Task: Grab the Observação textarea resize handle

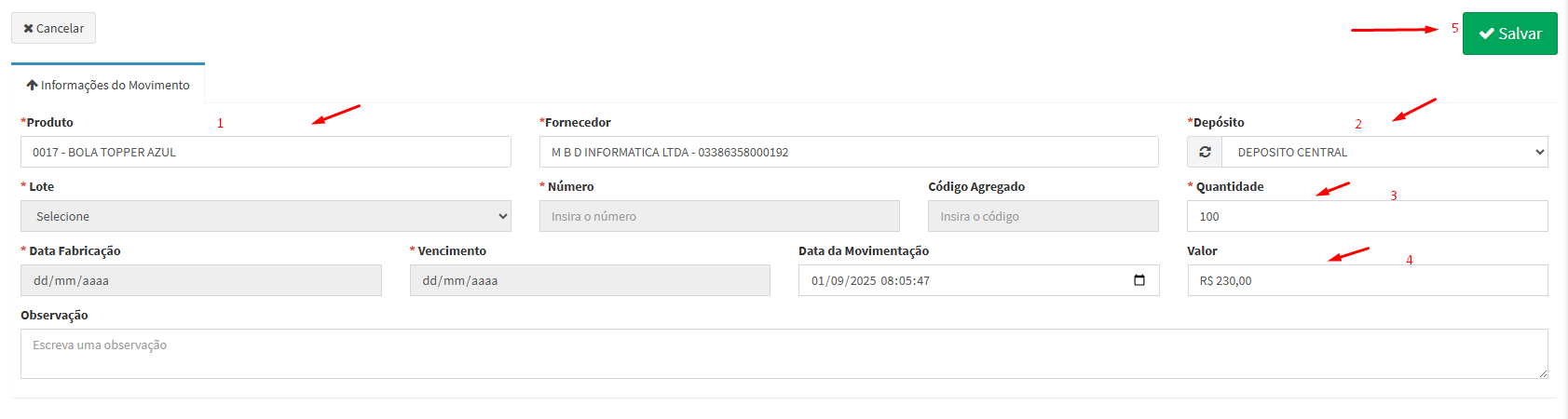Action: (1543, 373)
